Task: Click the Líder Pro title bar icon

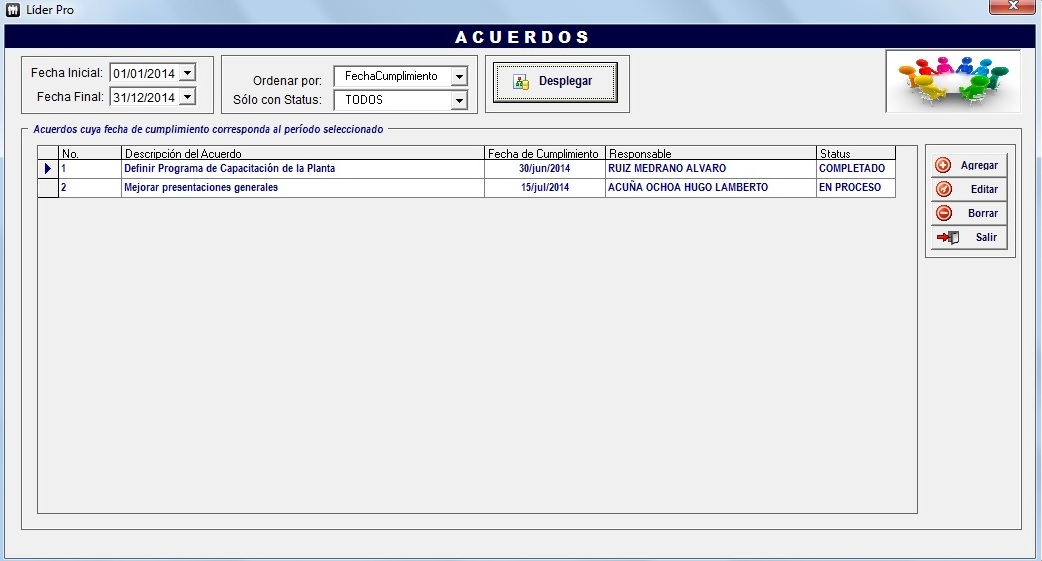Action: [x=13, y=9]
